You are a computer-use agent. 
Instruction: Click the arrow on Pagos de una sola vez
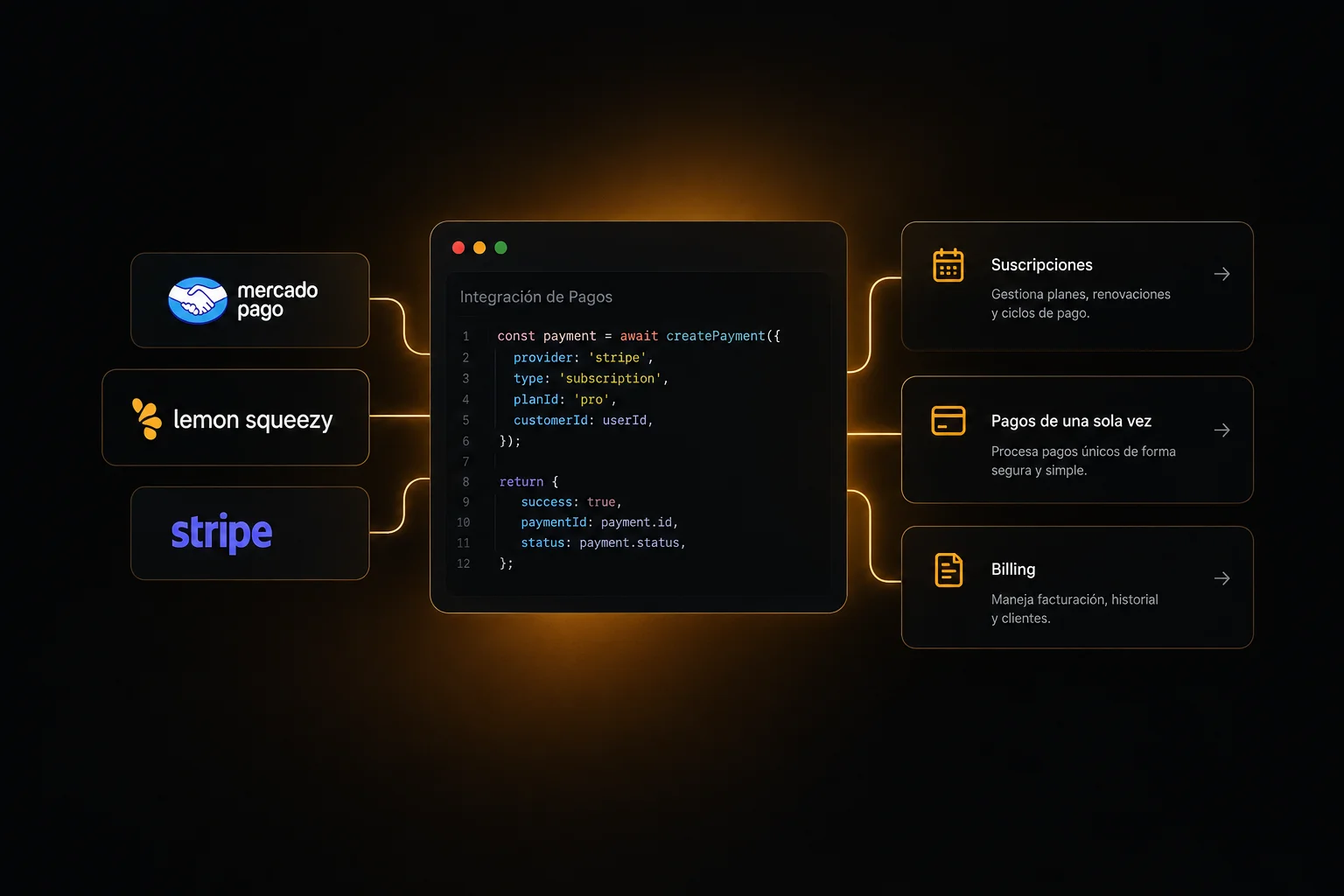pos(1222,430)
